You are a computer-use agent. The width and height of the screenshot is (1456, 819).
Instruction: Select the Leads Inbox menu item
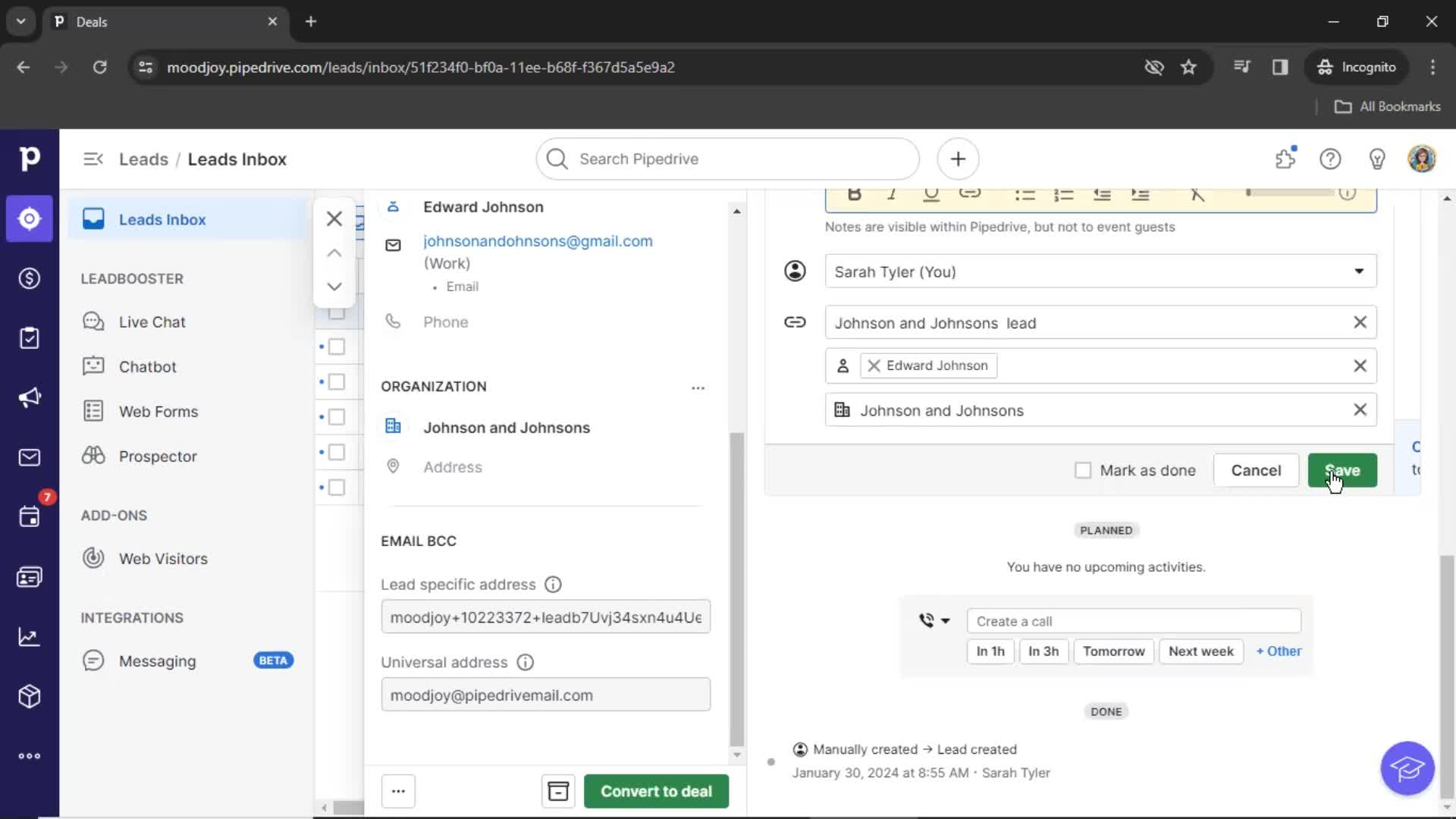162,219
